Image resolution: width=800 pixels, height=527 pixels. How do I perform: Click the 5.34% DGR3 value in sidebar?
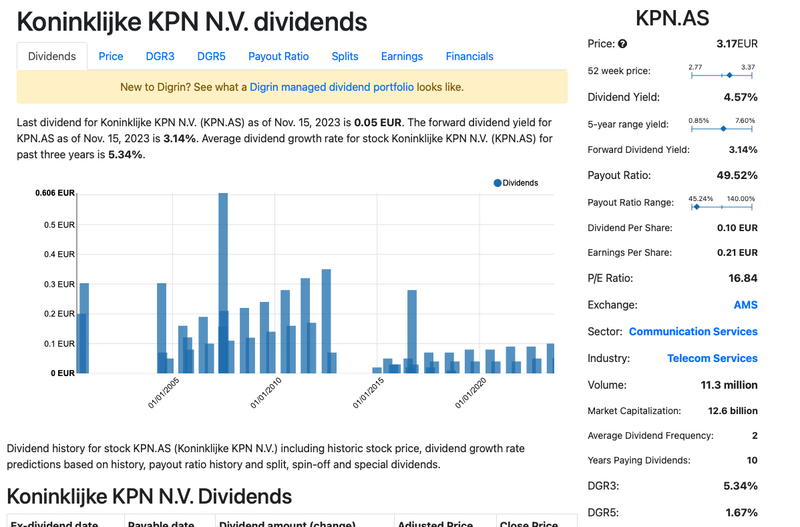click(740, 486)
